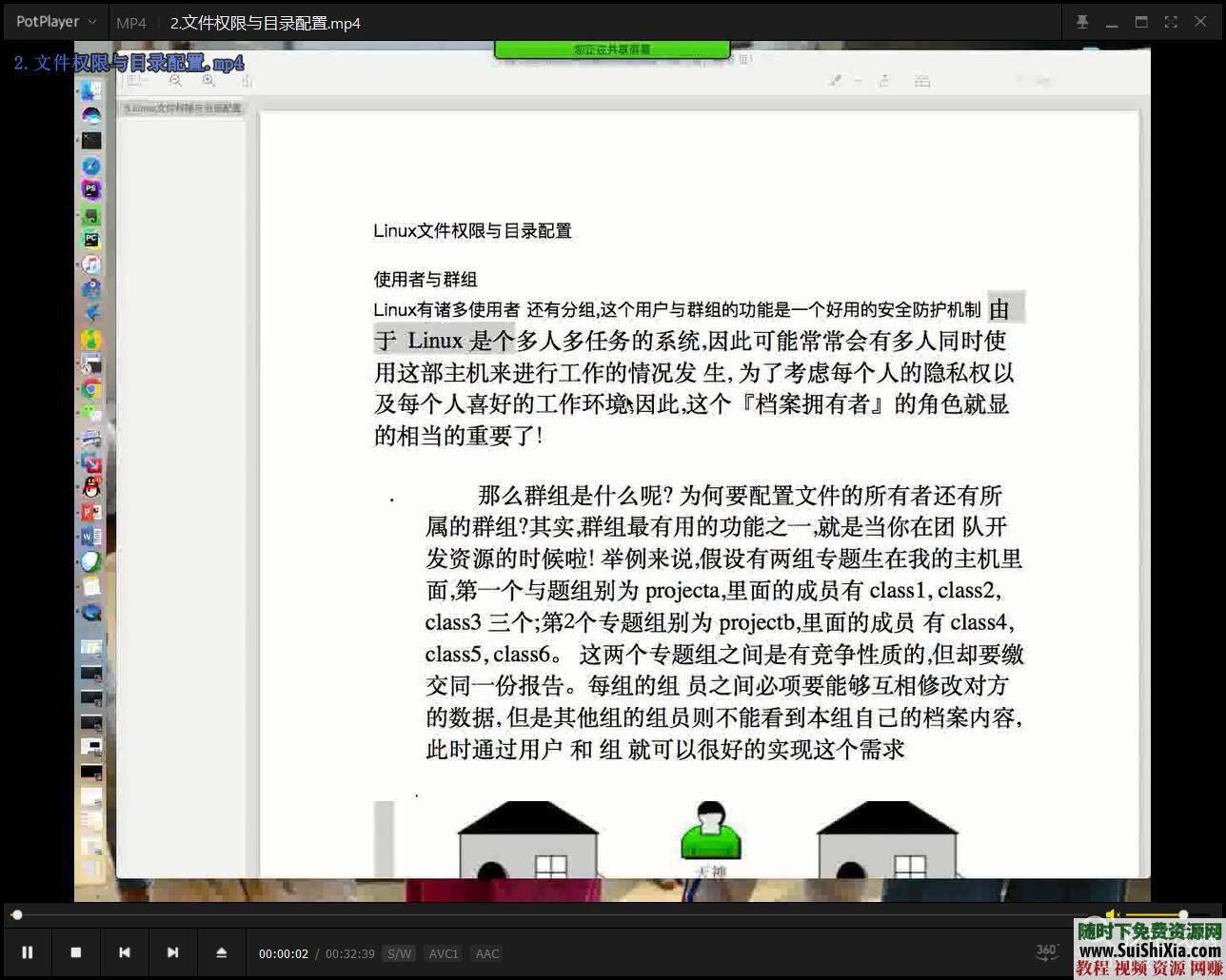This screenshot has width=1226, height=980.
Task: Click the 2.文件权限与目录配置.mp4 title
Action: click(265, 23)
